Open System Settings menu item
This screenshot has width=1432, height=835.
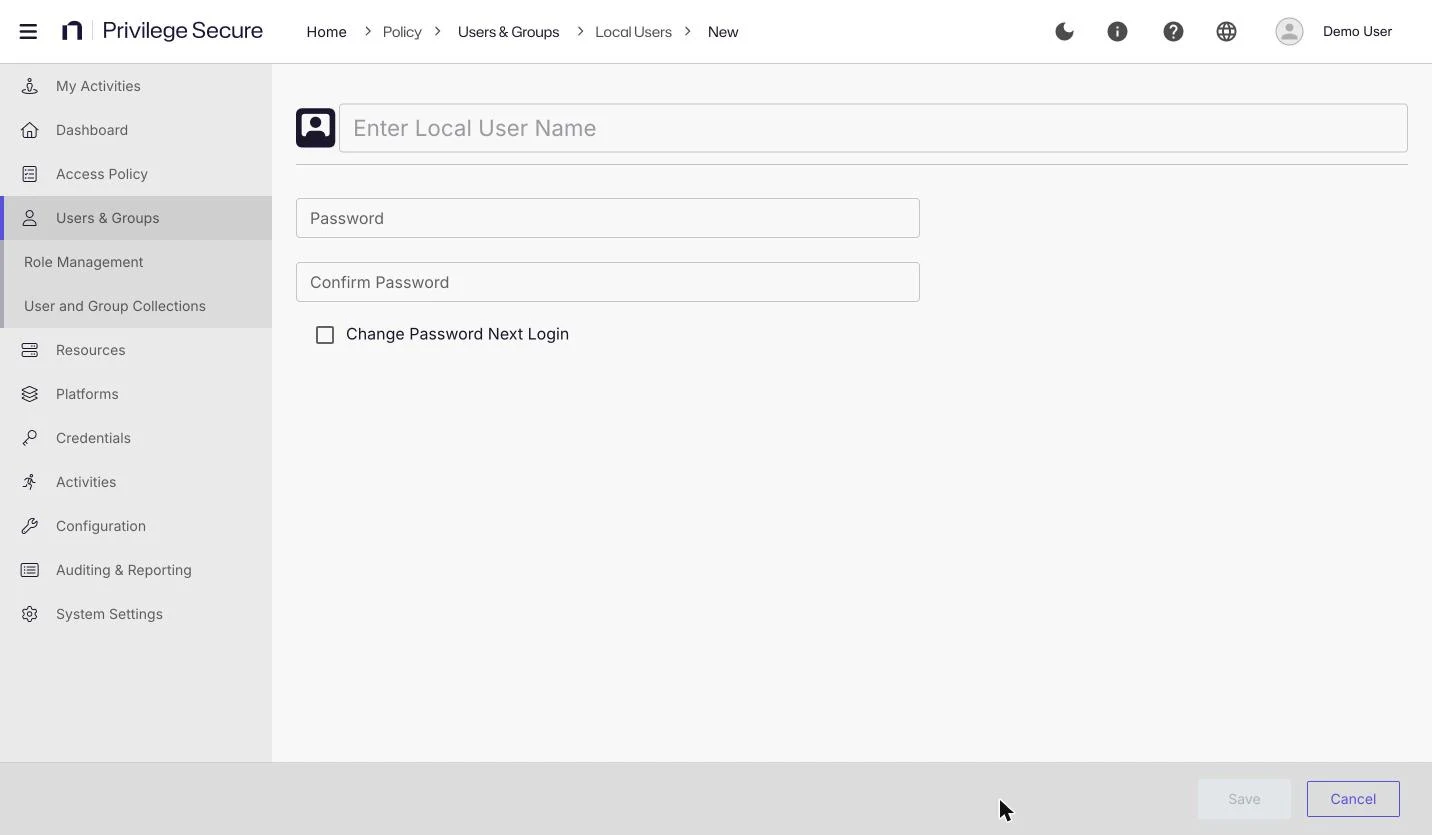136,614
